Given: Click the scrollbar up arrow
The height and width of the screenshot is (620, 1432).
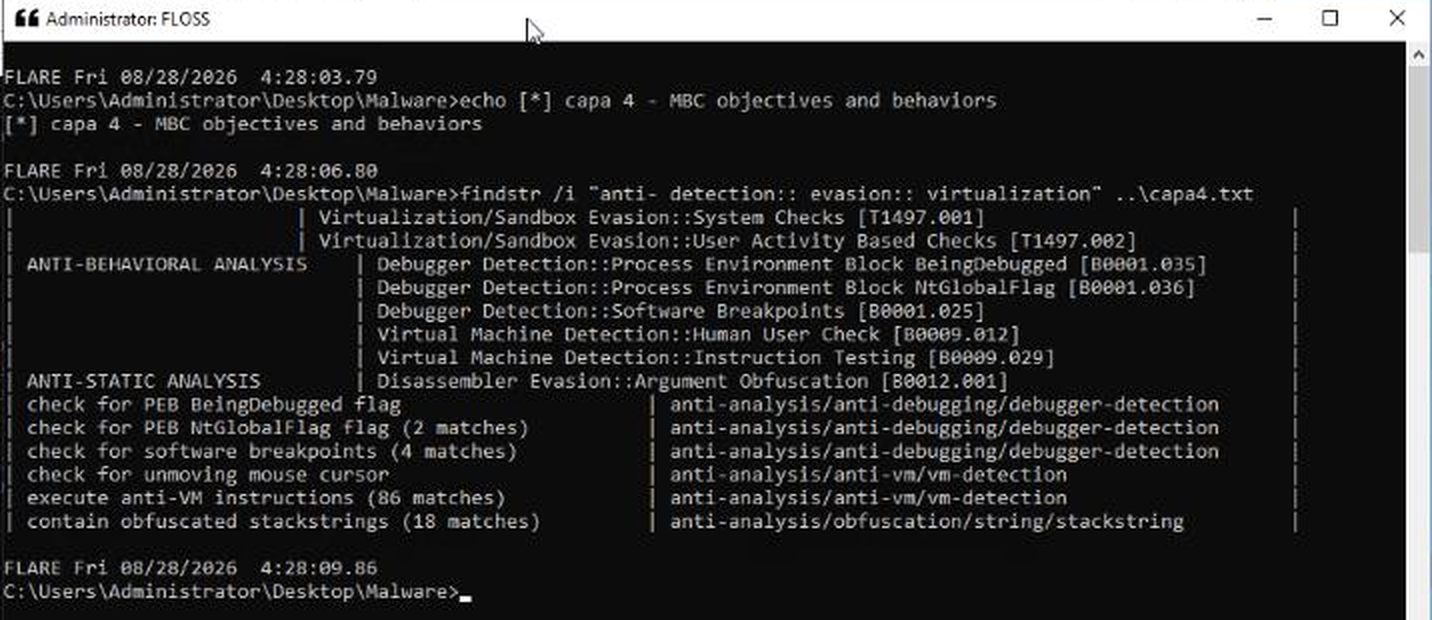Looking at the screenshot, I should pyautogui.click(x=1417, y=55).
